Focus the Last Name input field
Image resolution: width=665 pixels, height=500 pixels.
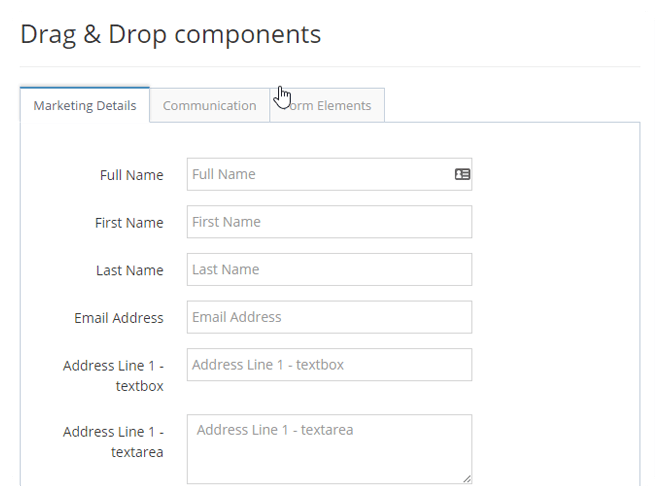(x=330, y=269)
